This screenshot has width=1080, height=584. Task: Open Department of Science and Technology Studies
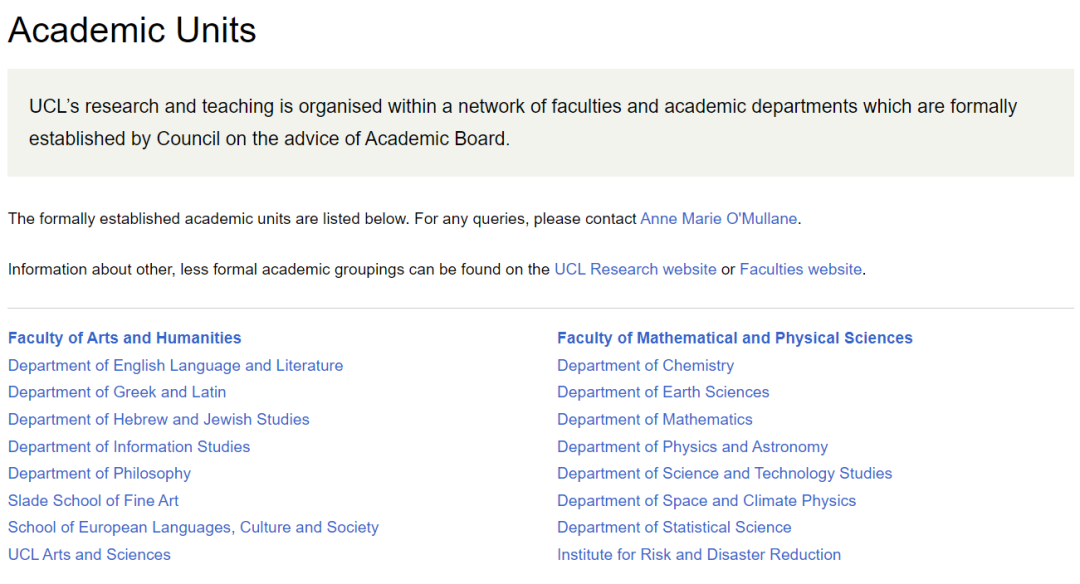[724, 473]
